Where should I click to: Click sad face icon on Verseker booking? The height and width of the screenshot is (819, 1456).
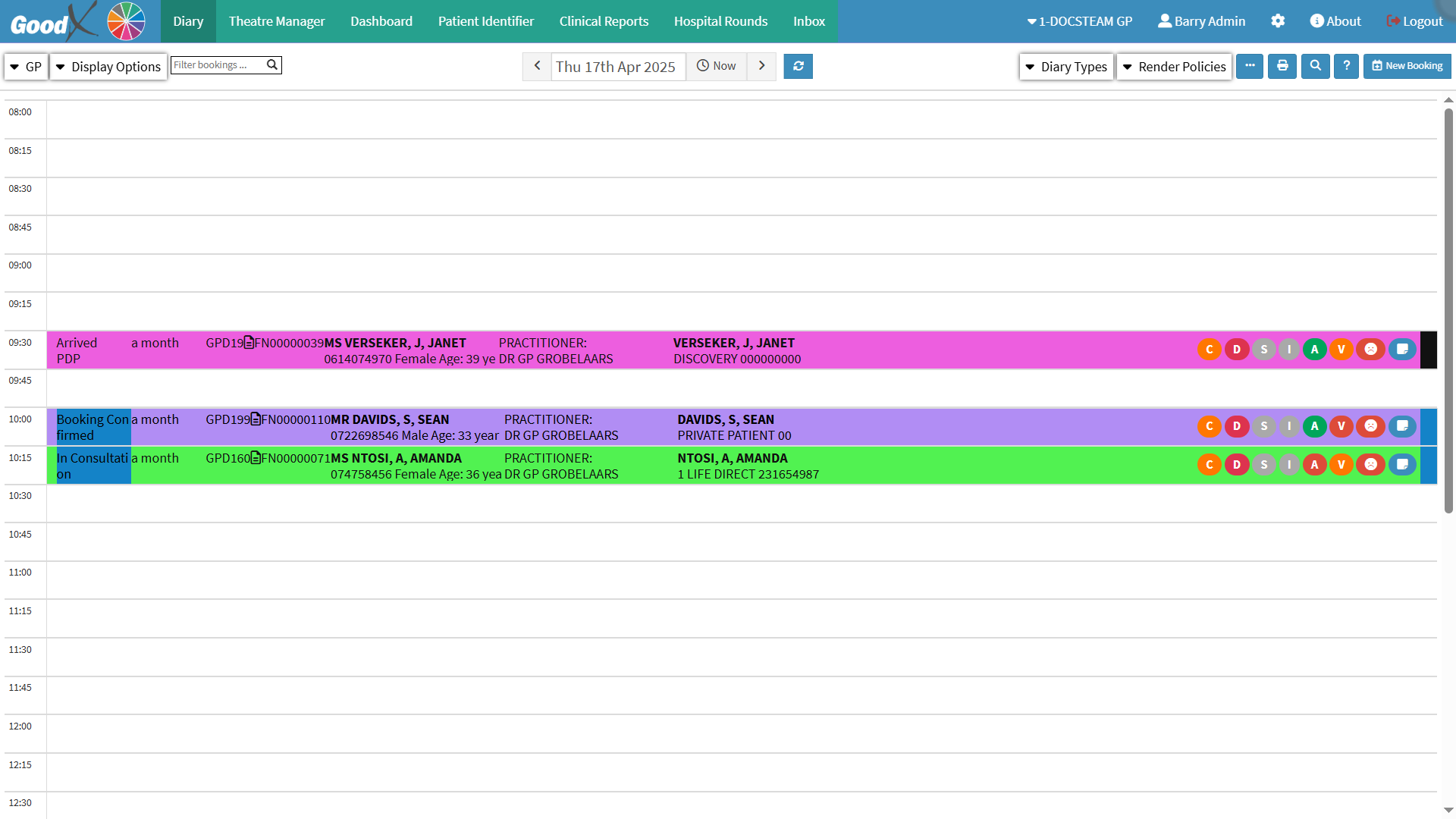(1370, 350)
